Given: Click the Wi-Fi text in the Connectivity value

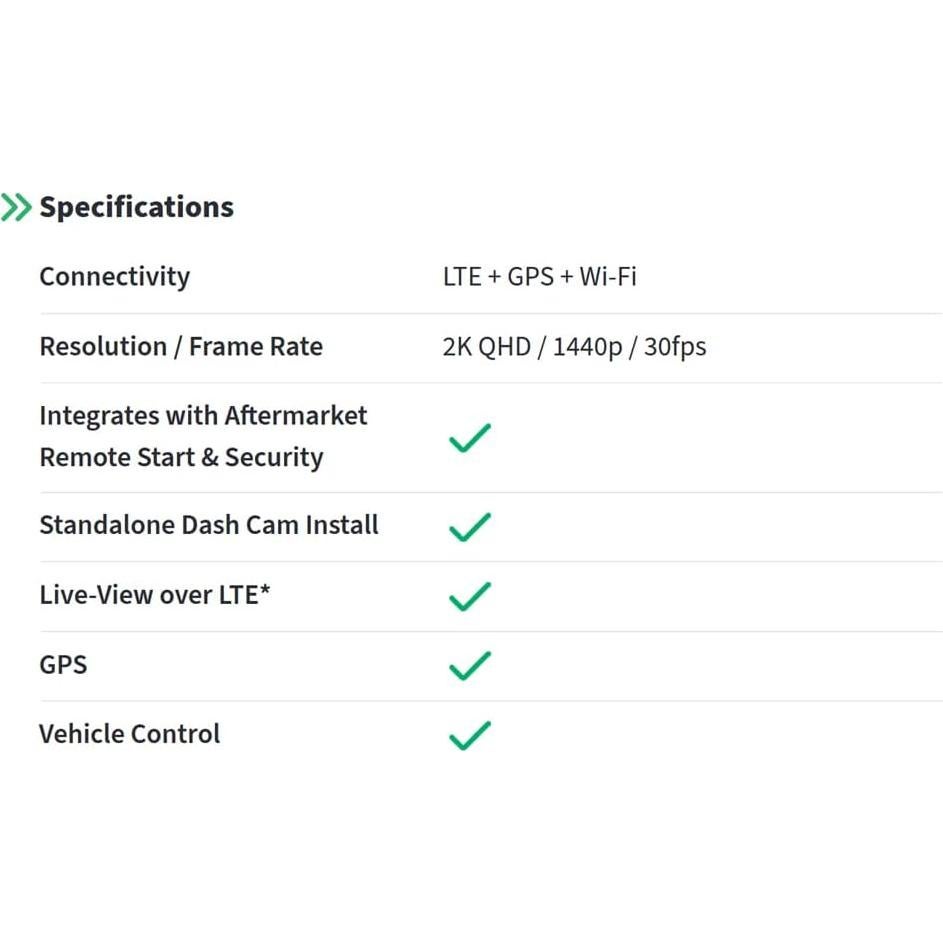Looking at the screenshot, I should [607, 277].
